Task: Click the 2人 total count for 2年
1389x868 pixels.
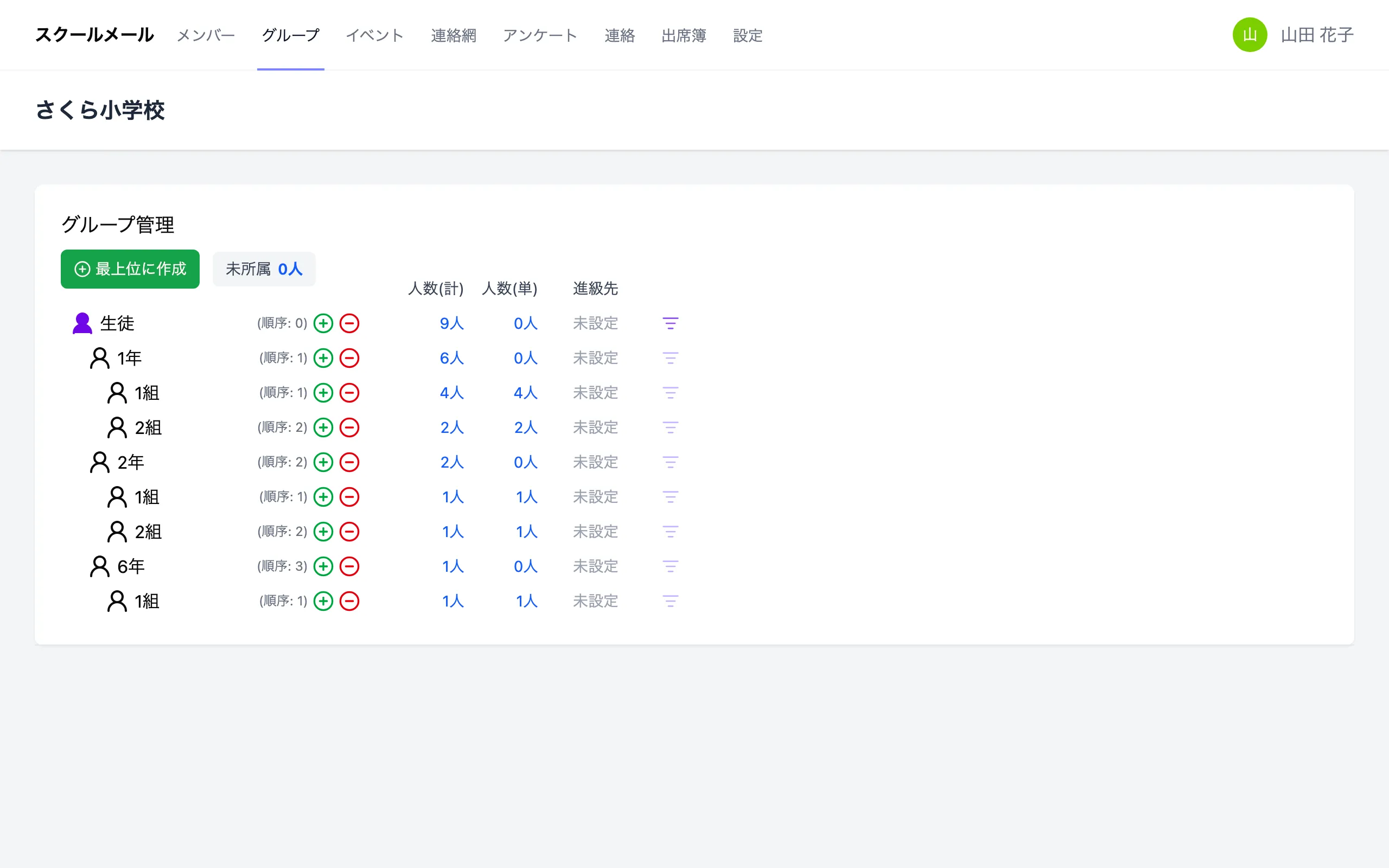Action: tap(452, 462)
